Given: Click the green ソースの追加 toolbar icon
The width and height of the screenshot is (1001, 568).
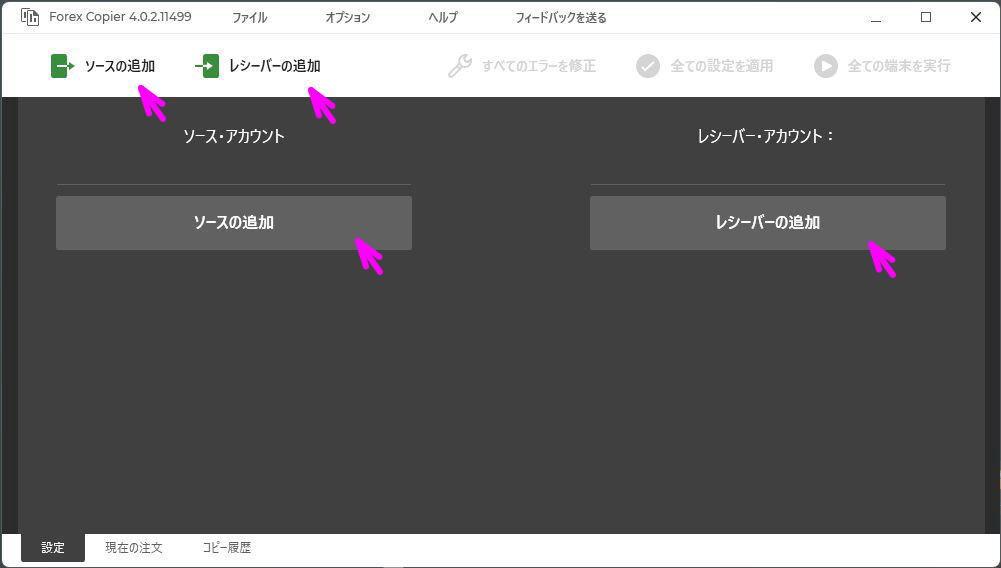Looking at the screenshot, I should tap(63, 66).
